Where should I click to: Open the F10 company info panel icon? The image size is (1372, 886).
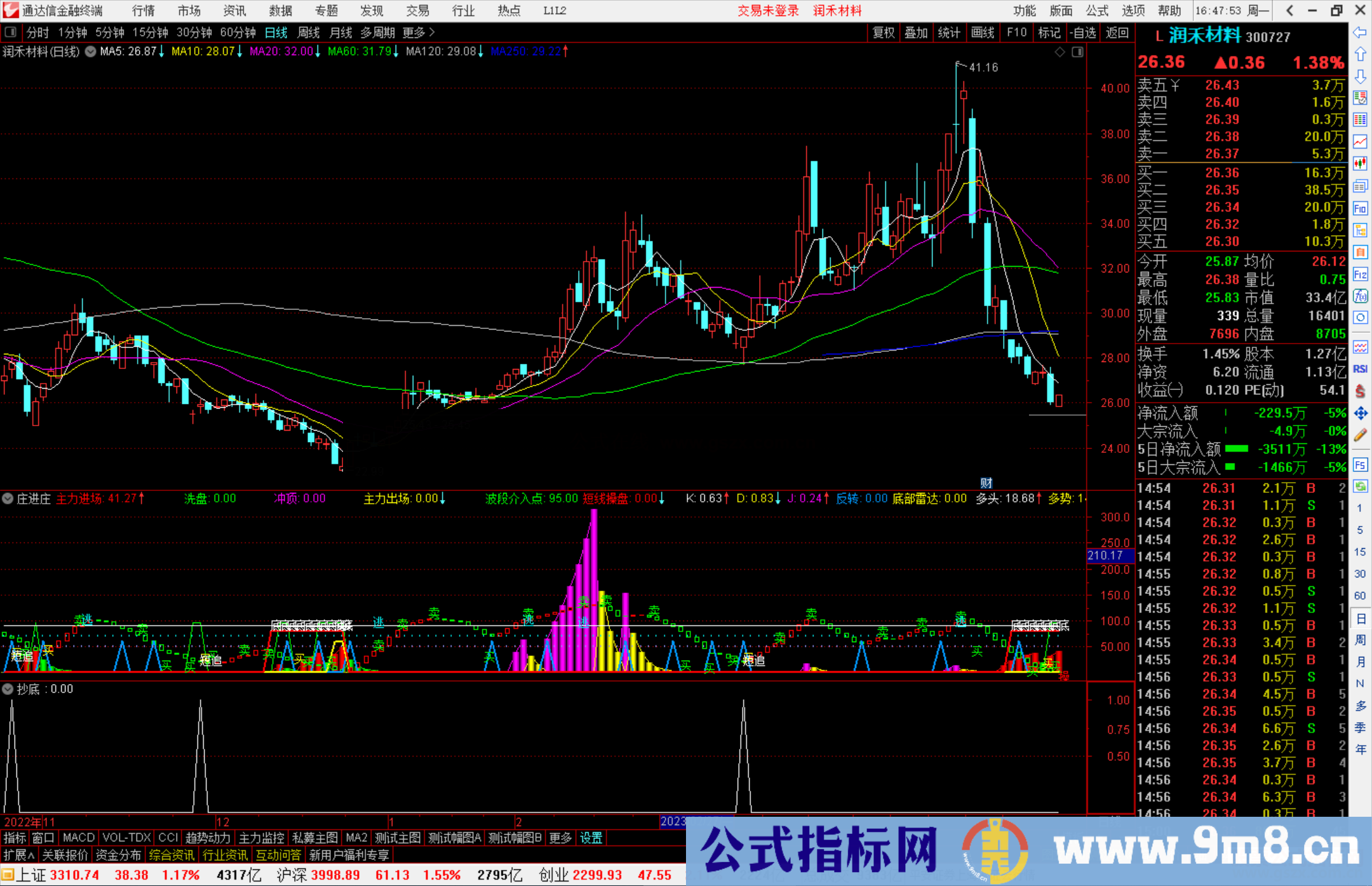(x=1361, y=208)
